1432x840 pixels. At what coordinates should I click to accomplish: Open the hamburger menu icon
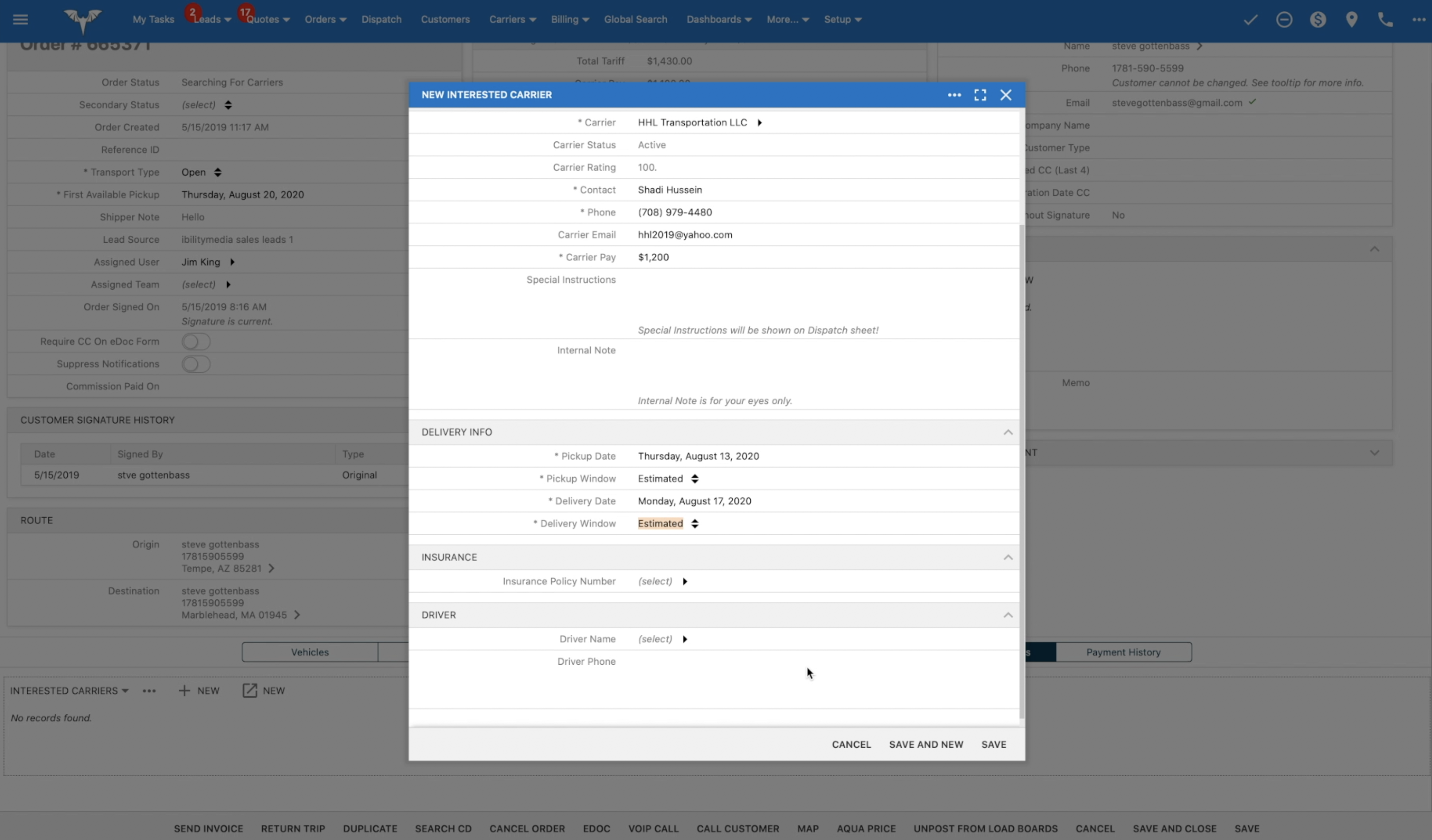coord(21,19)
